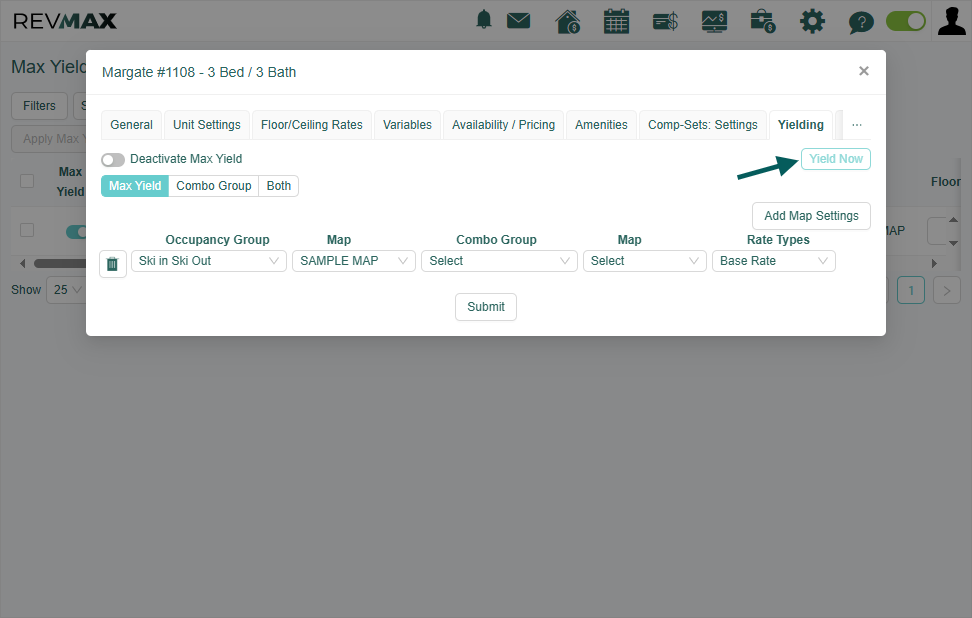Screen dimensions: 972x618
Task: Click Add Map Settings button
Action: point(811,216)
